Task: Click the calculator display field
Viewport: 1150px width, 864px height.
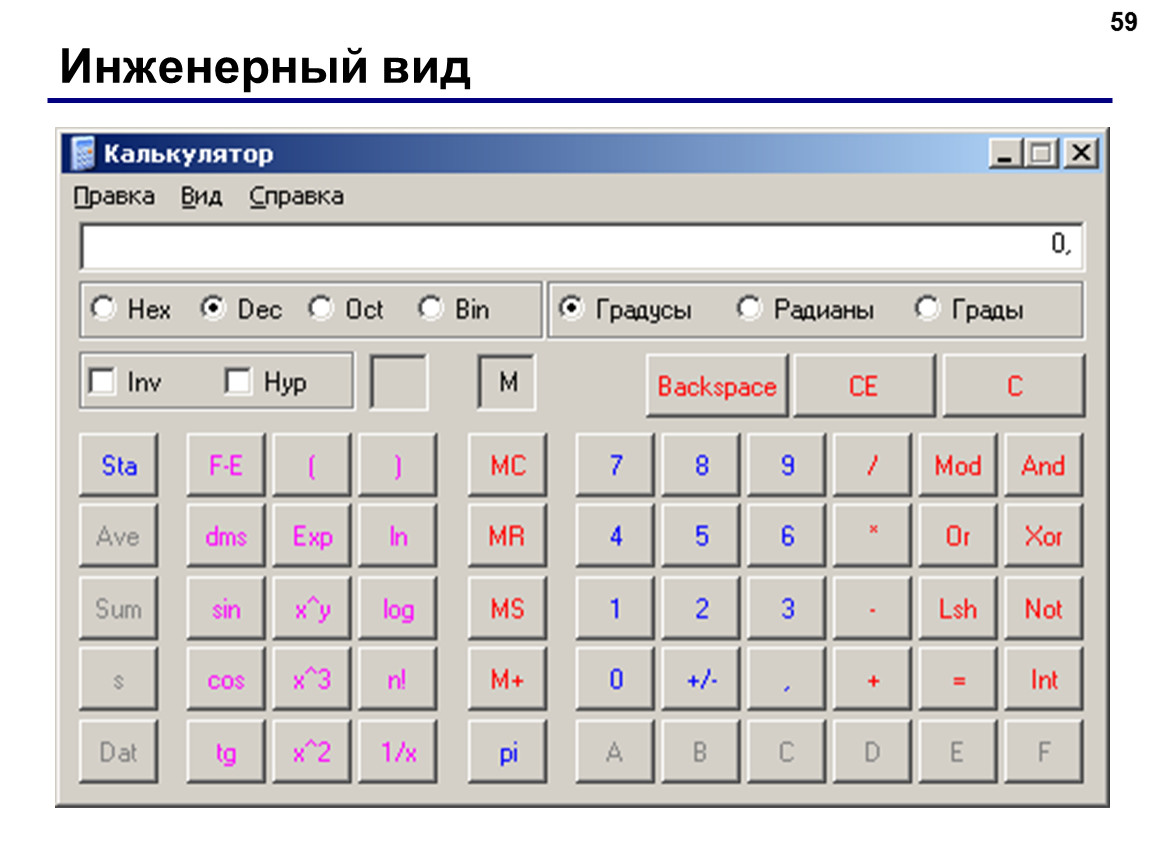Action: pos(582,245)
